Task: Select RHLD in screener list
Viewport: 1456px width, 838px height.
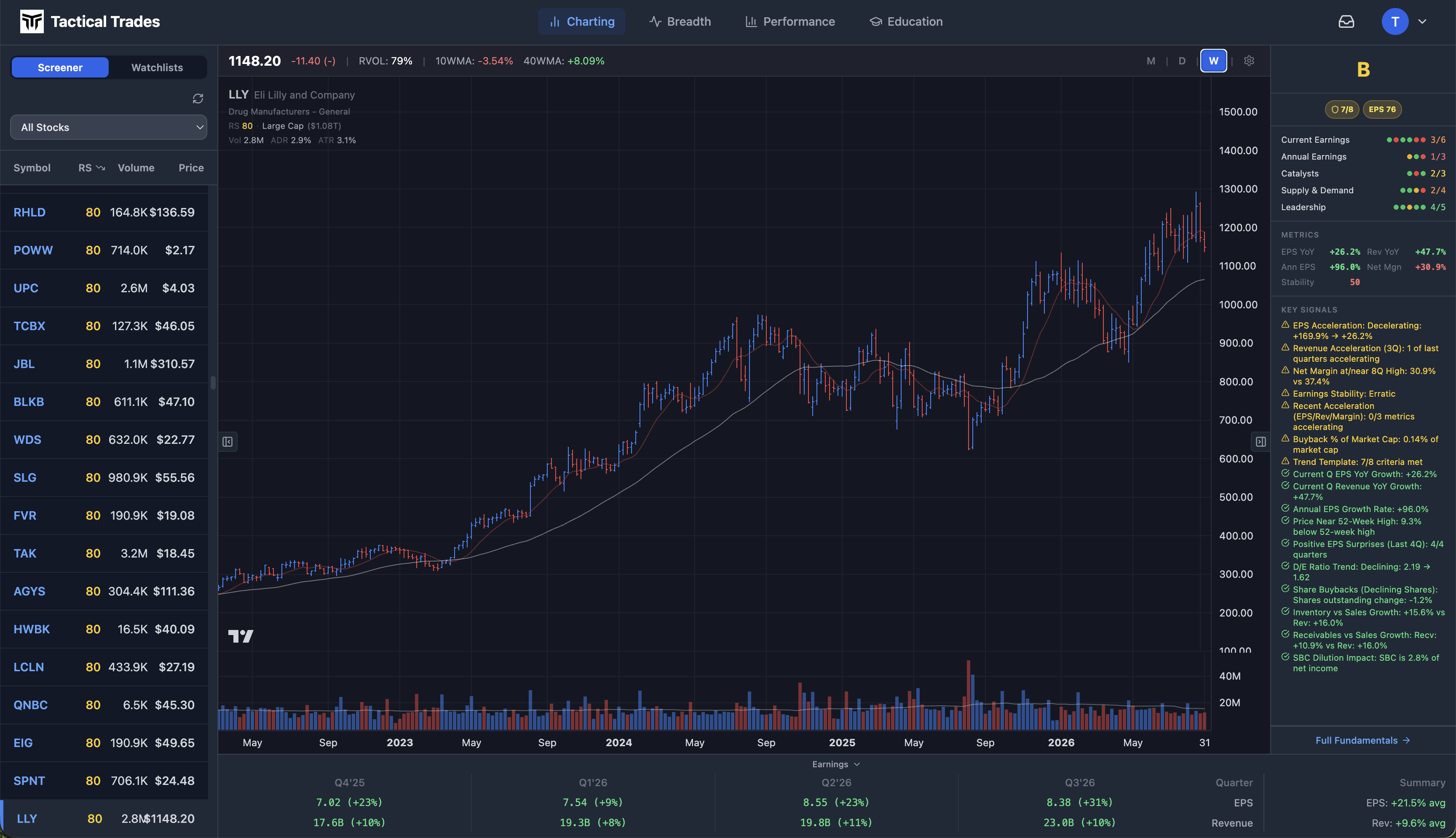Action: [x=104, y=212]
